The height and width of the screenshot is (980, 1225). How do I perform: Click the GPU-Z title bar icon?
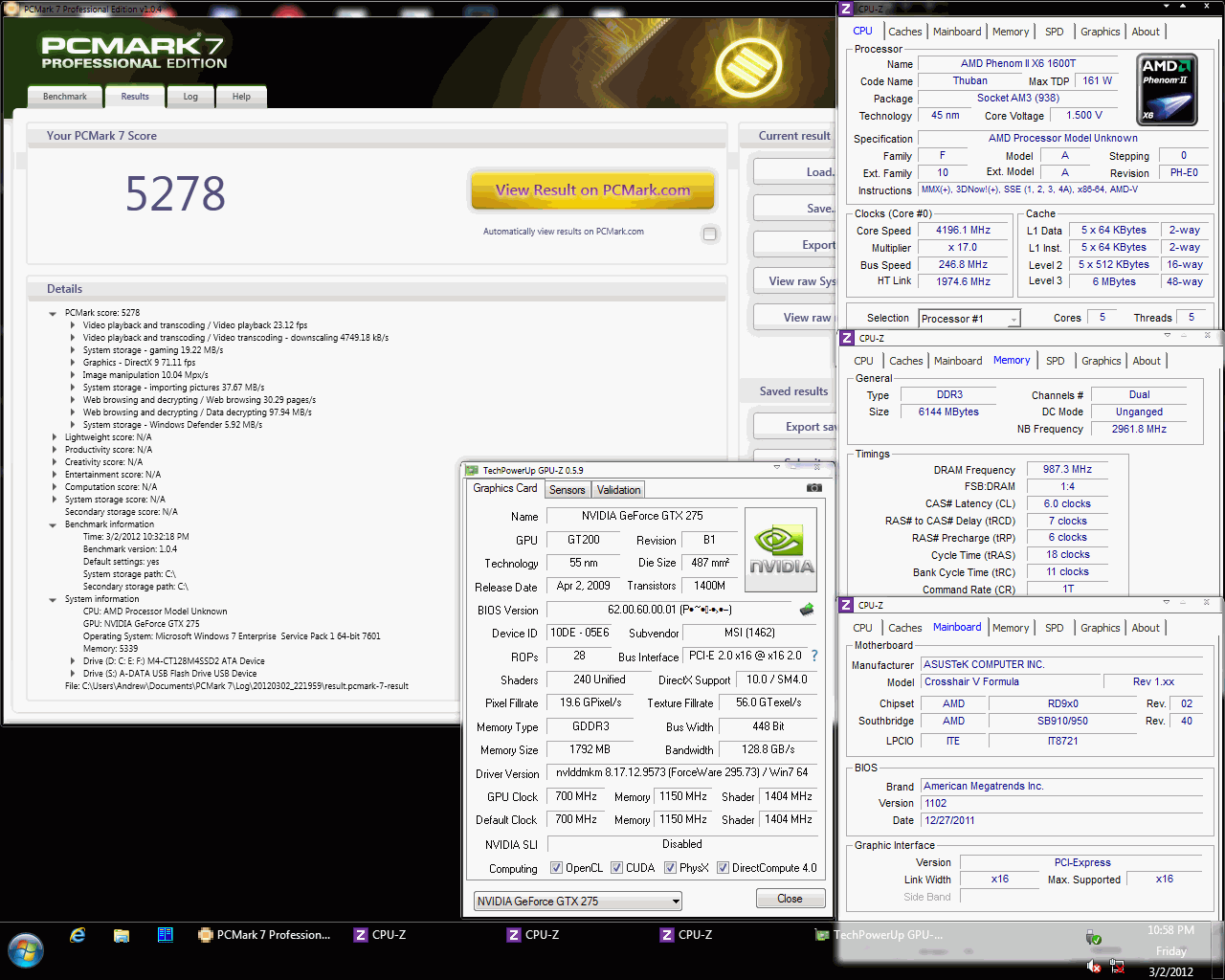[472, 470]
